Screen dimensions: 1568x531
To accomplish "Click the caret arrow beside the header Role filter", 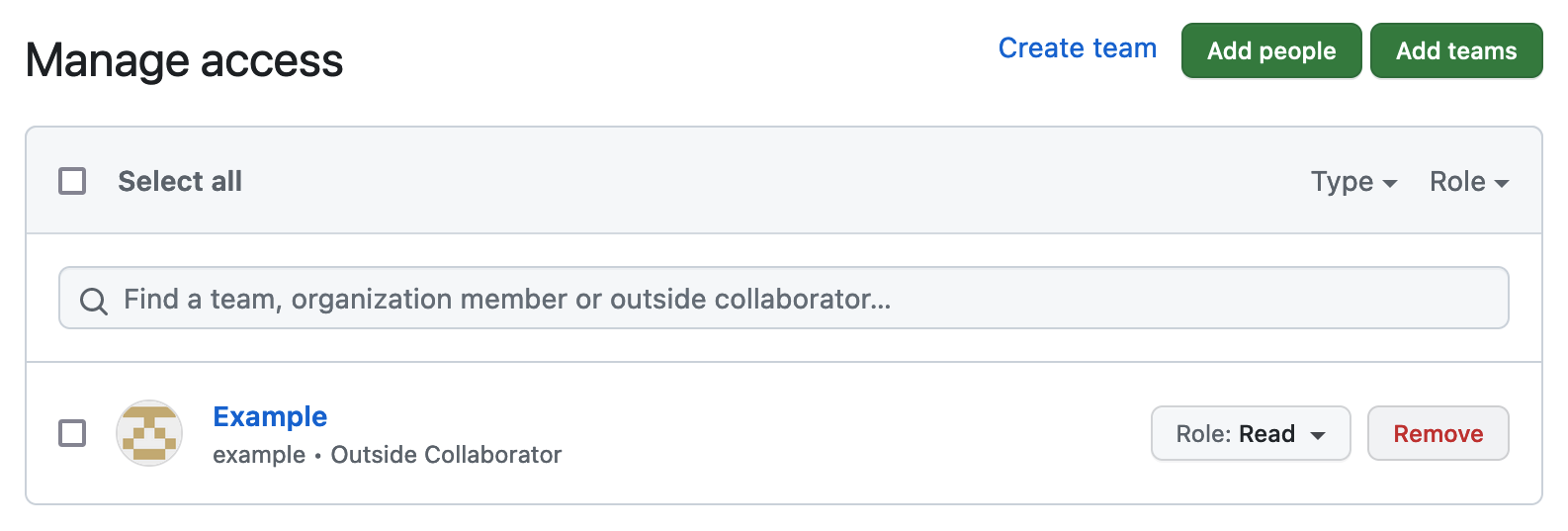I will [x=1502, y=184].
